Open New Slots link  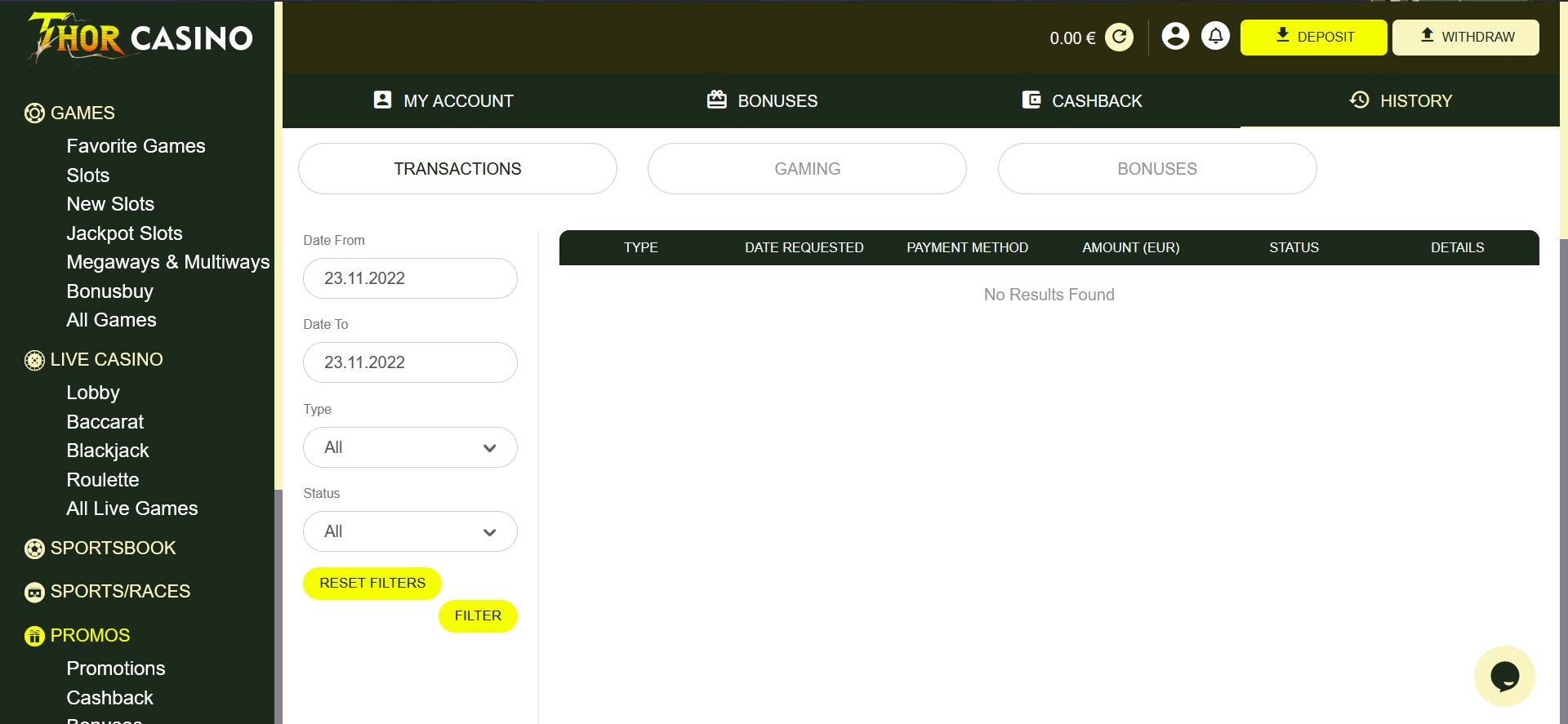click(110, 204)
